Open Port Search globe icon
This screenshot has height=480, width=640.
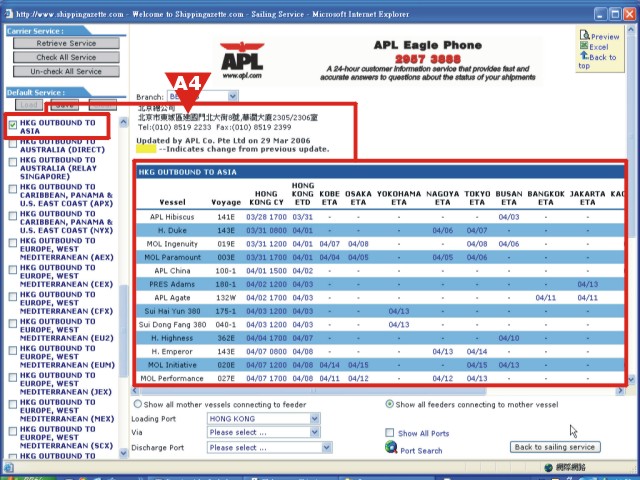[391, 447]
